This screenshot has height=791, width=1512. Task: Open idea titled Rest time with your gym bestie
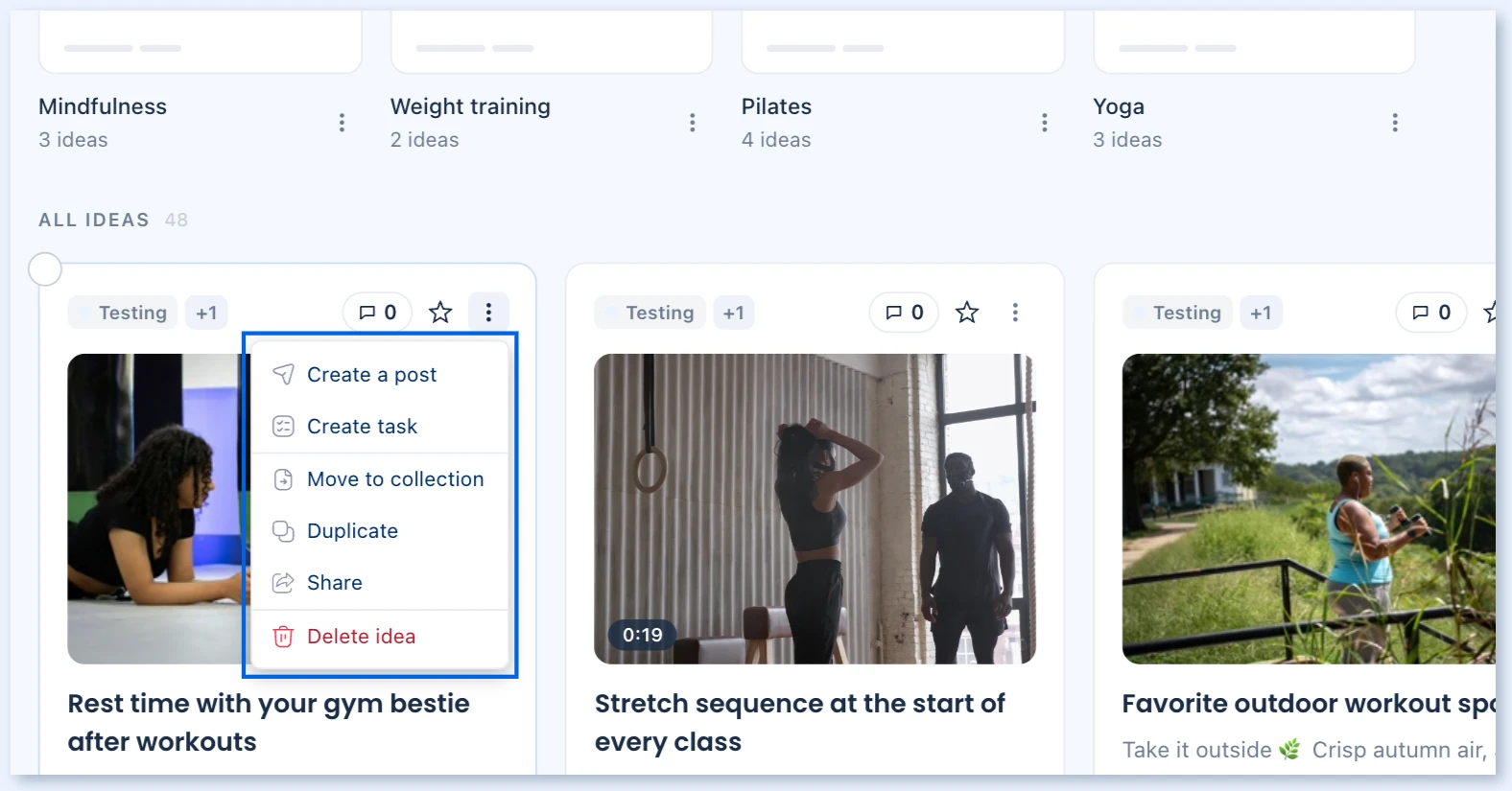[269, 723]
